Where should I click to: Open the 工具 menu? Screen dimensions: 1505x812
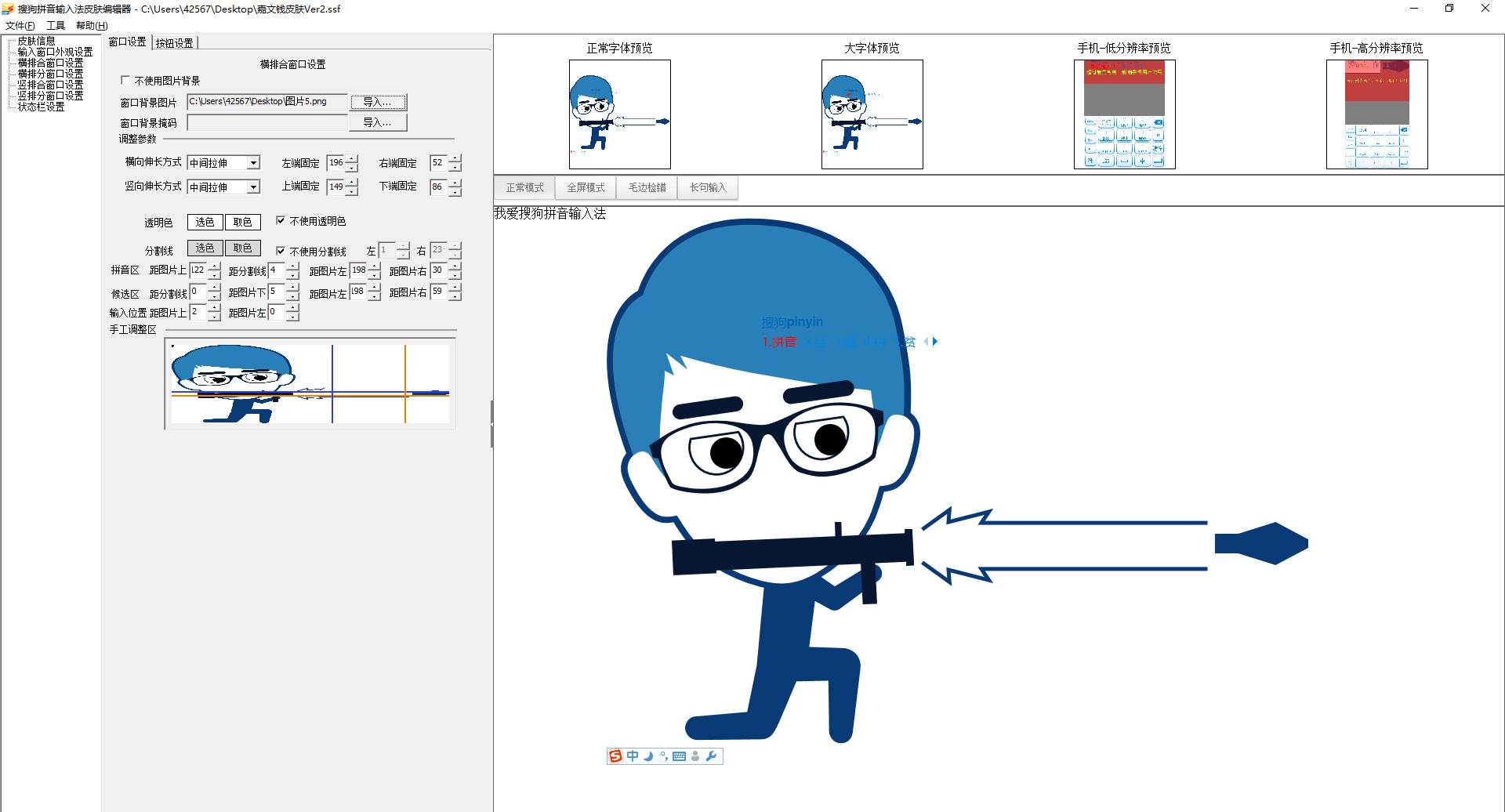click(56, 25)
